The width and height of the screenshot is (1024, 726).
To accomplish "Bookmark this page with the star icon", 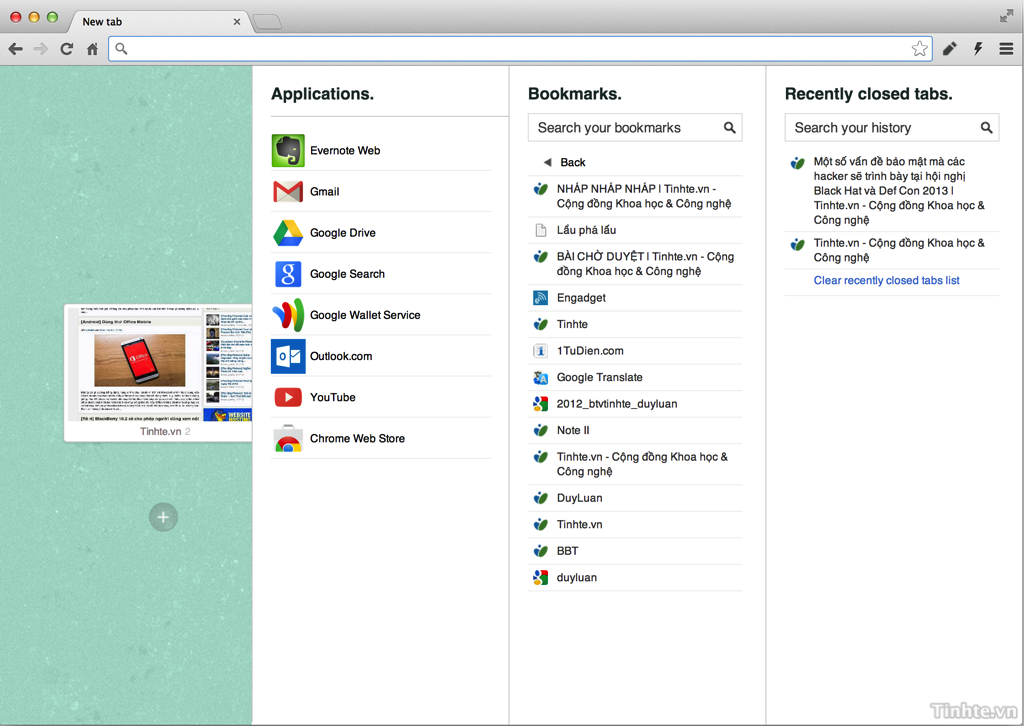I will point(920,49).
